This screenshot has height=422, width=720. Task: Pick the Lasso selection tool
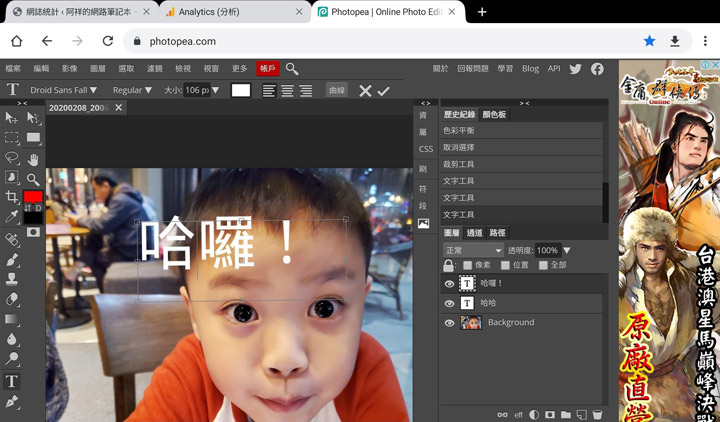pos(11,158)
